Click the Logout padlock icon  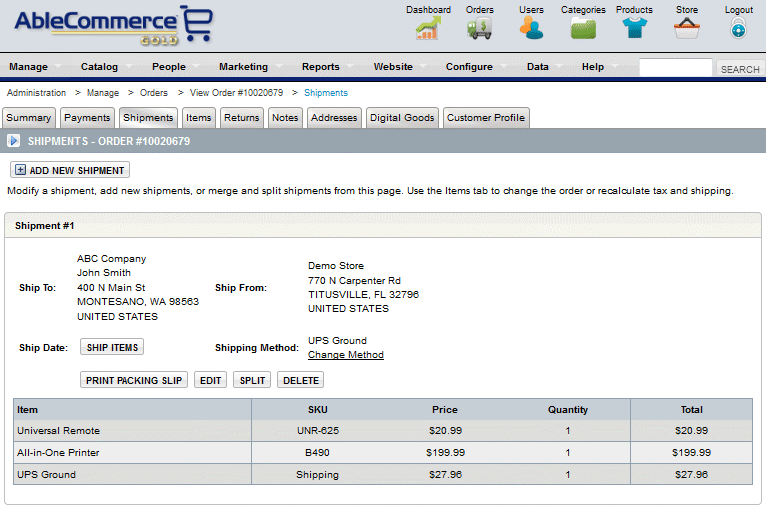[738, 28]
